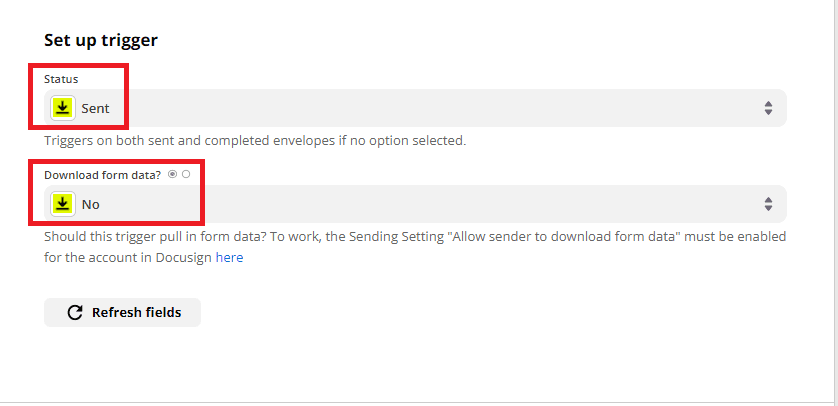Click the circular arrow refresh icon

coord(75,313)
